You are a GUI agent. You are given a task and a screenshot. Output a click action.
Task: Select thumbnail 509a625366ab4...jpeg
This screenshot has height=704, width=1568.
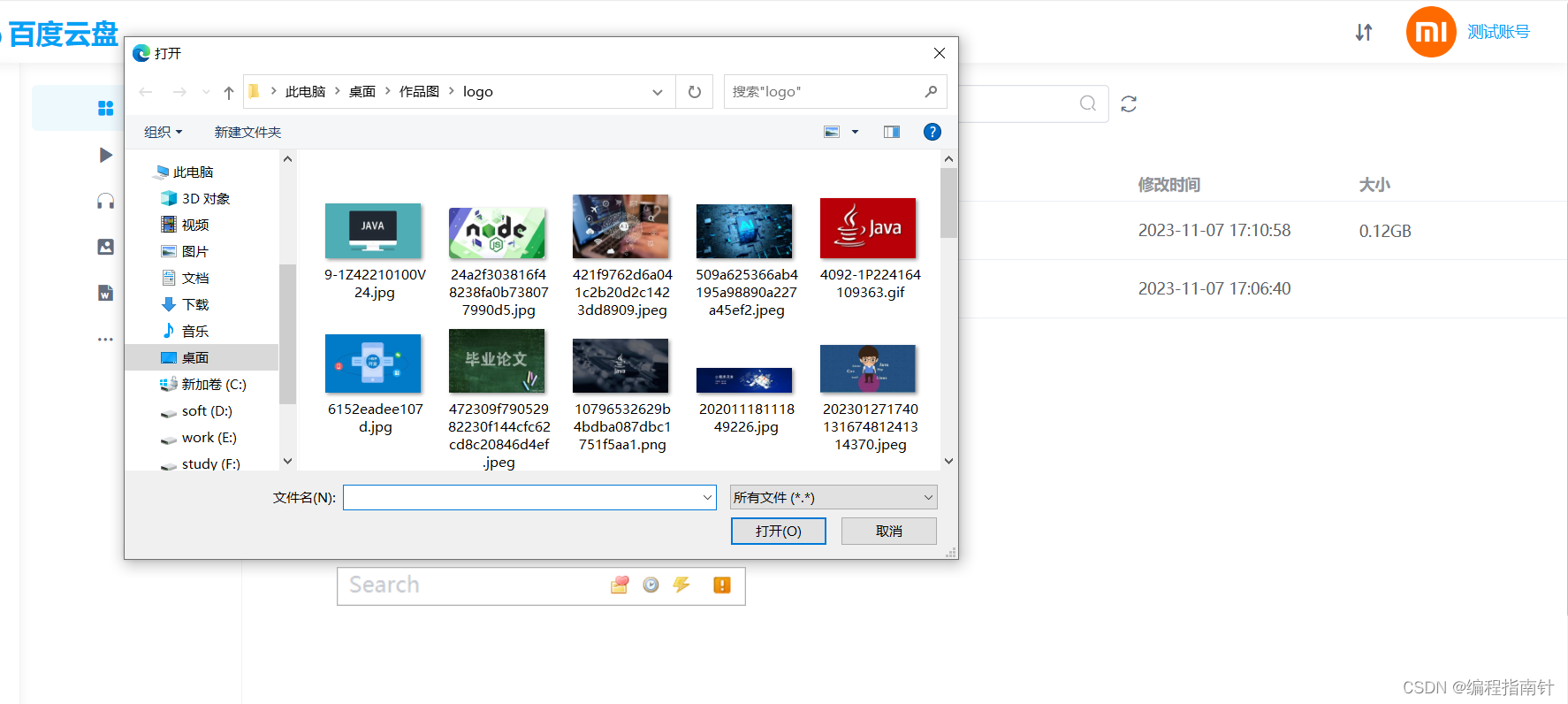744,231
